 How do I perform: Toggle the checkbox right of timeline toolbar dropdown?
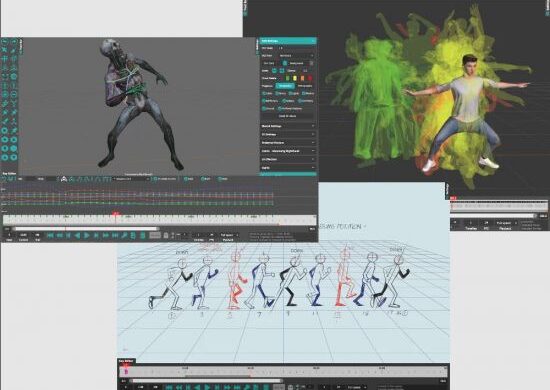155,179
